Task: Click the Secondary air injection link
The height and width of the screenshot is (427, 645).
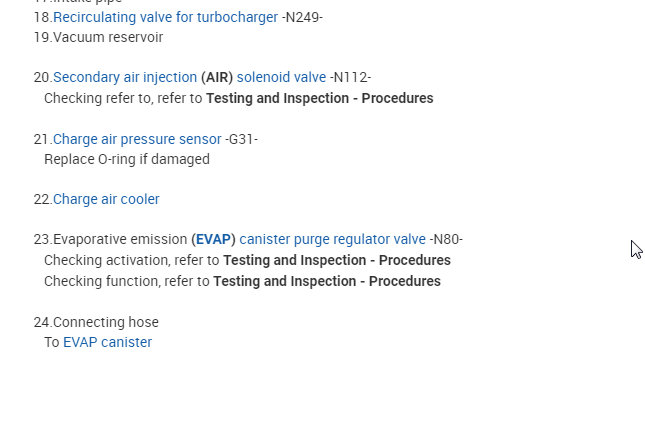Action: (125, 78)
